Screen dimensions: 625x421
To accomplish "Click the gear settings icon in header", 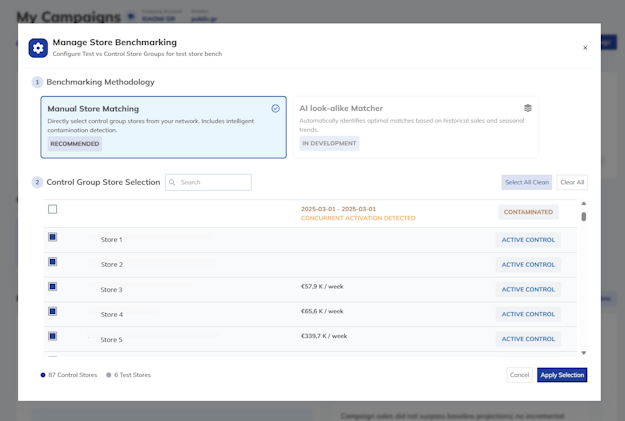I will point(38,48).
